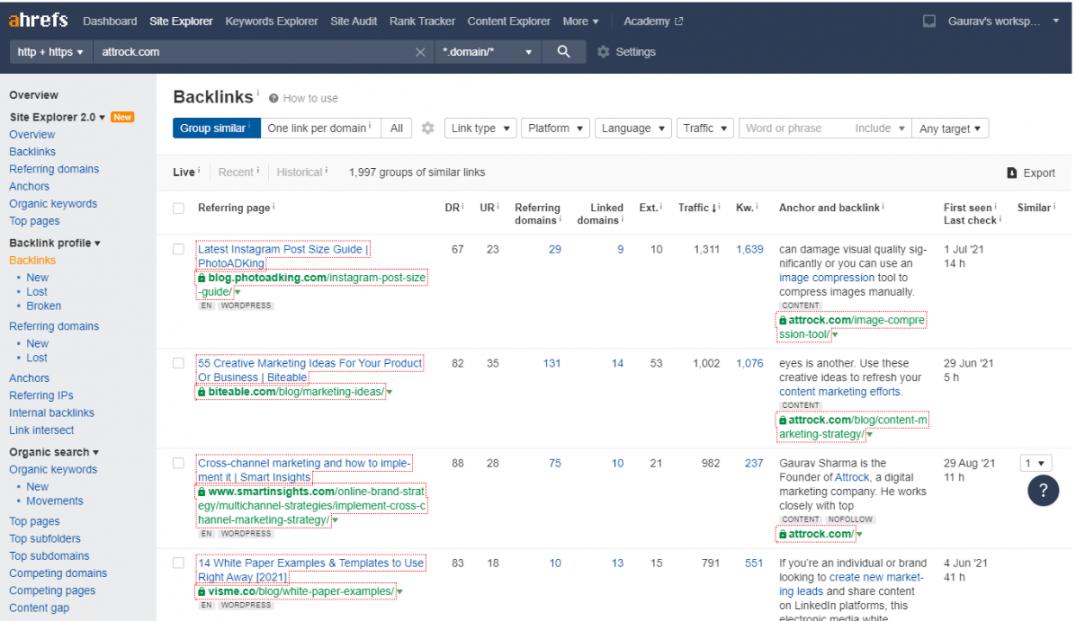Open Settings gear in search bar

pos(603,52)
